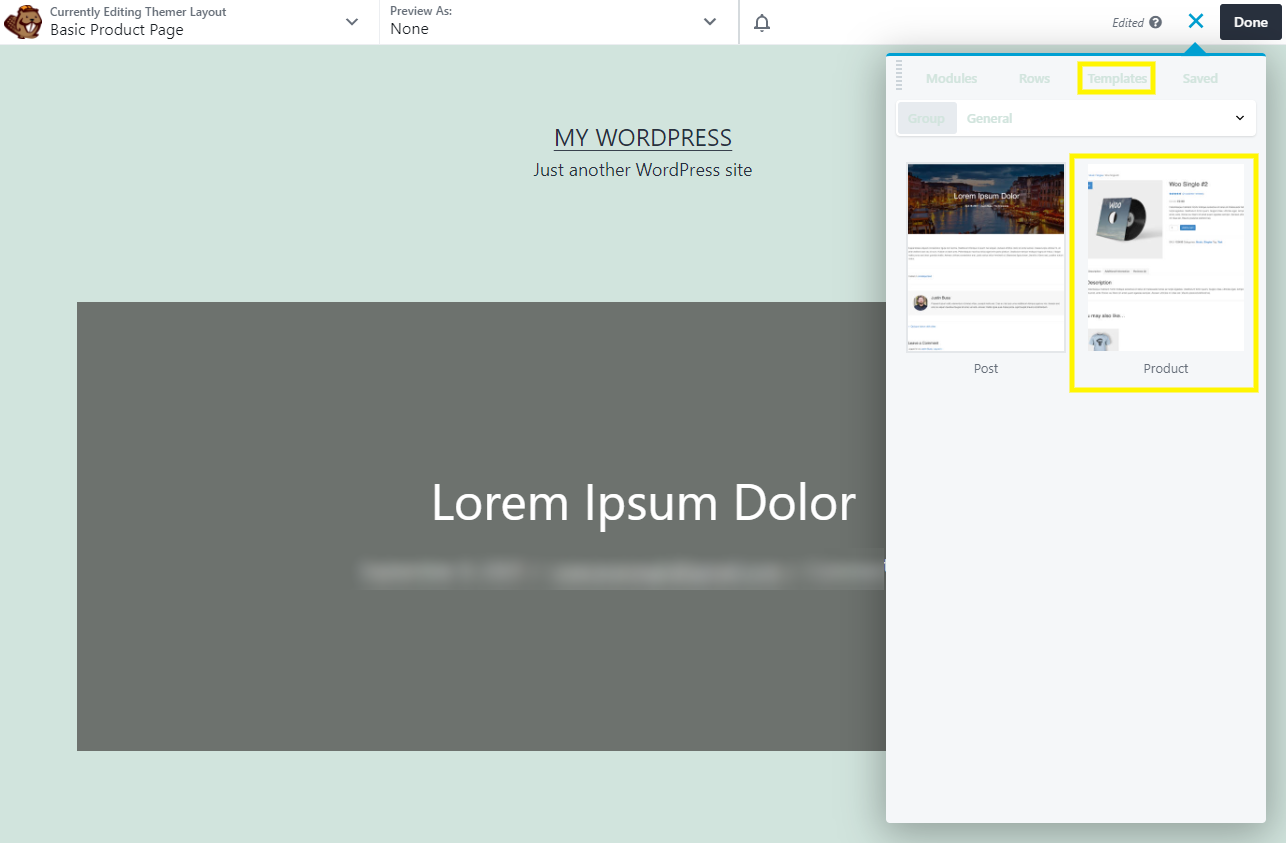
Task: Click the Woo image in the Product template preview
Action: (x=1125, y=218)
